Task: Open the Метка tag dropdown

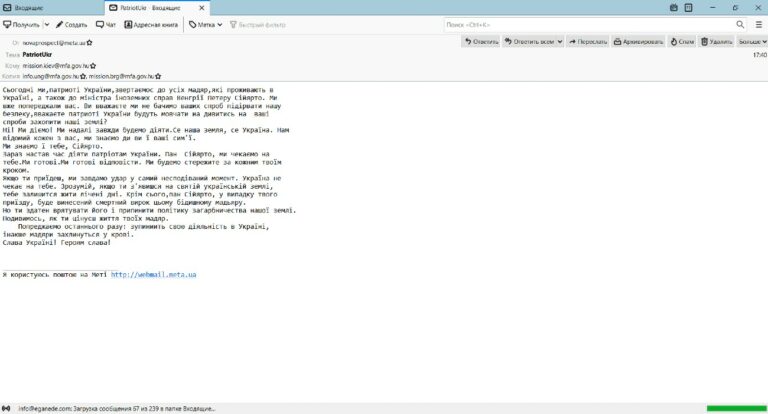Action: coord(205,24)
